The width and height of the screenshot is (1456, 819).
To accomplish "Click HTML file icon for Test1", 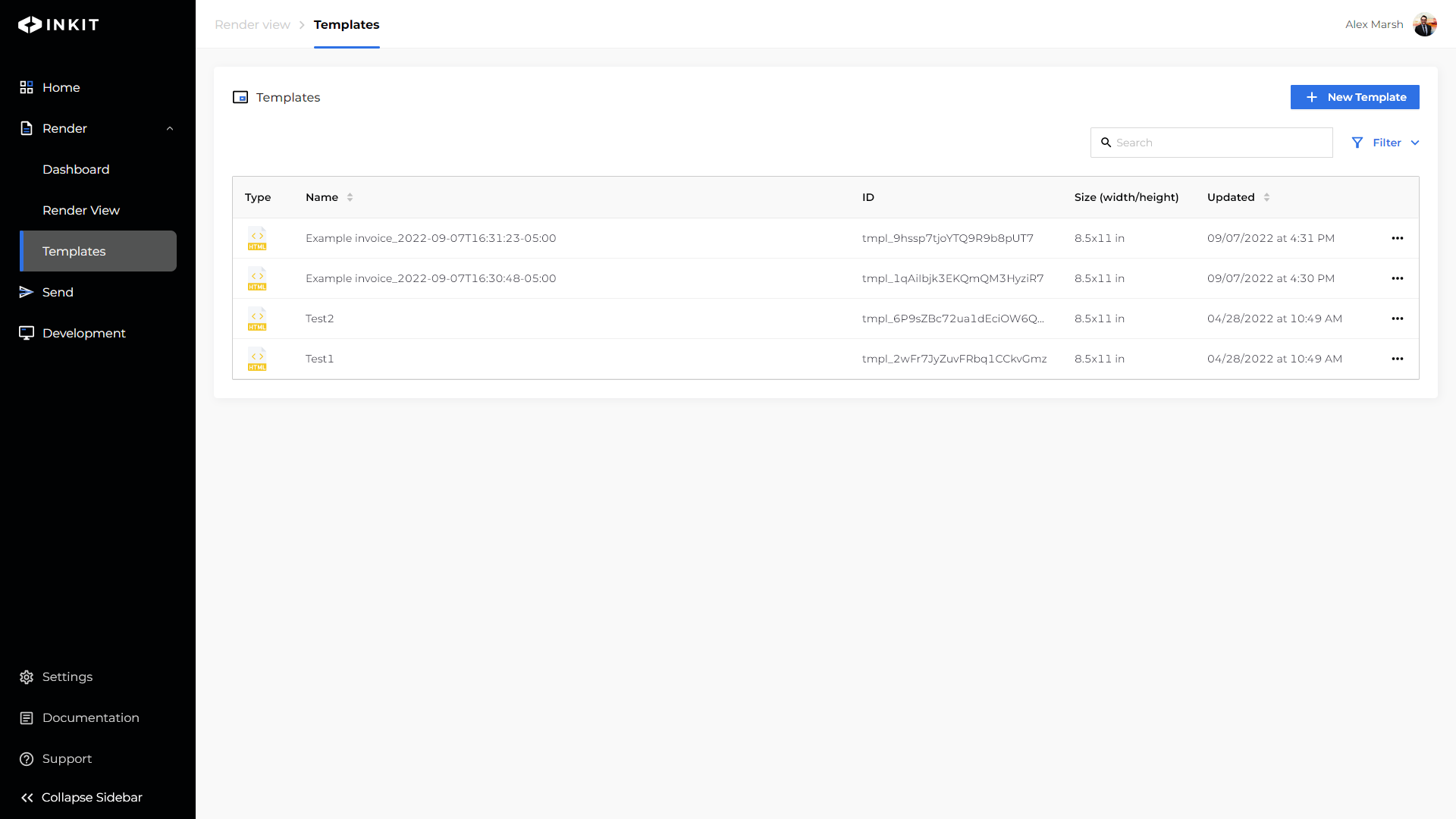I will [257, 359].
